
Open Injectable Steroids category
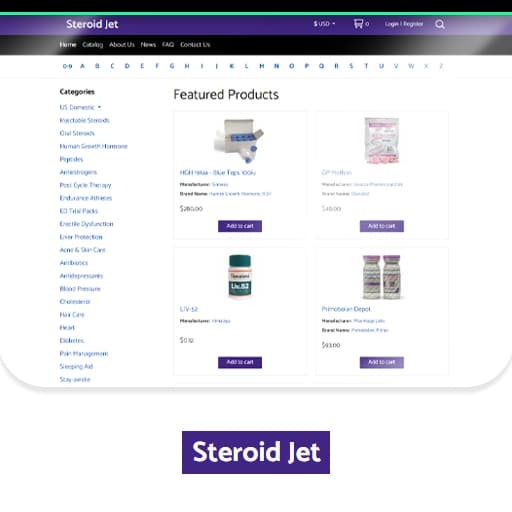pos(84,120)
